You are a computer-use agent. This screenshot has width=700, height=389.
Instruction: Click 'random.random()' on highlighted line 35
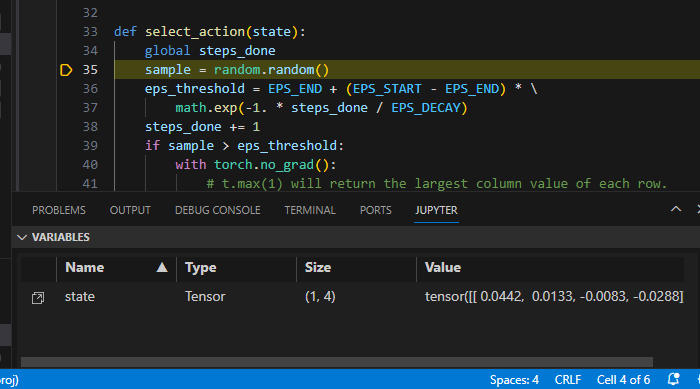coord(271,70)
